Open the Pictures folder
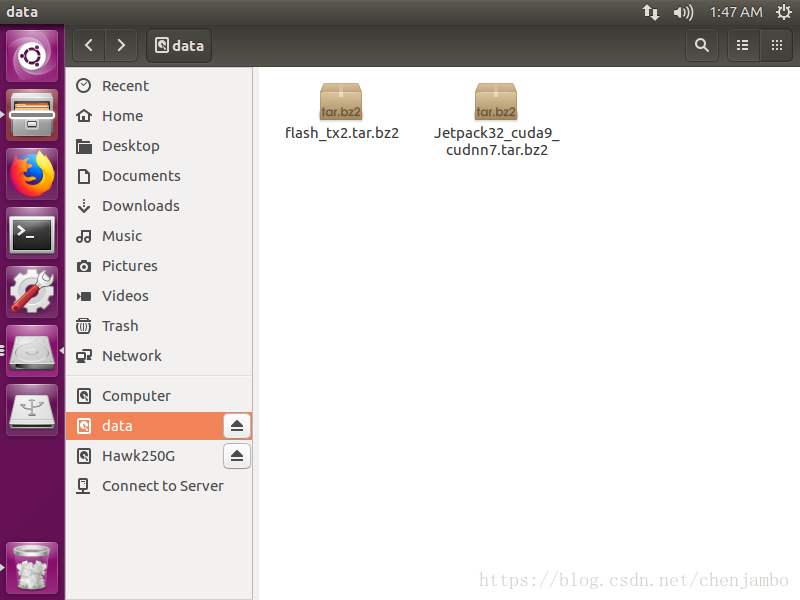This screenshot has height=600, width=800. pyautogui.click(x=159, y=266)
